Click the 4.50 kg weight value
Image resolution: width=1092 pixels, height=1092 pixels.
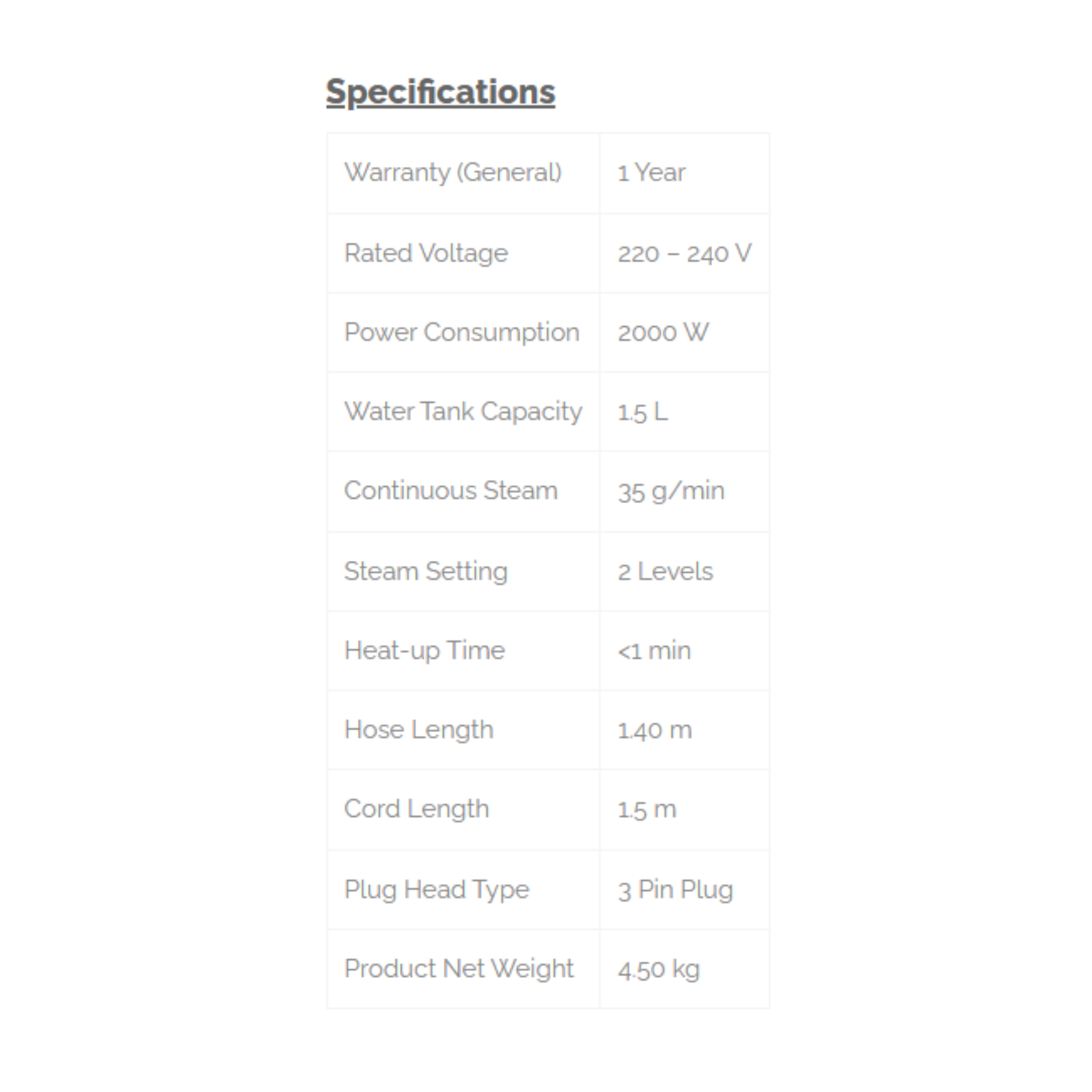(659, 969)
